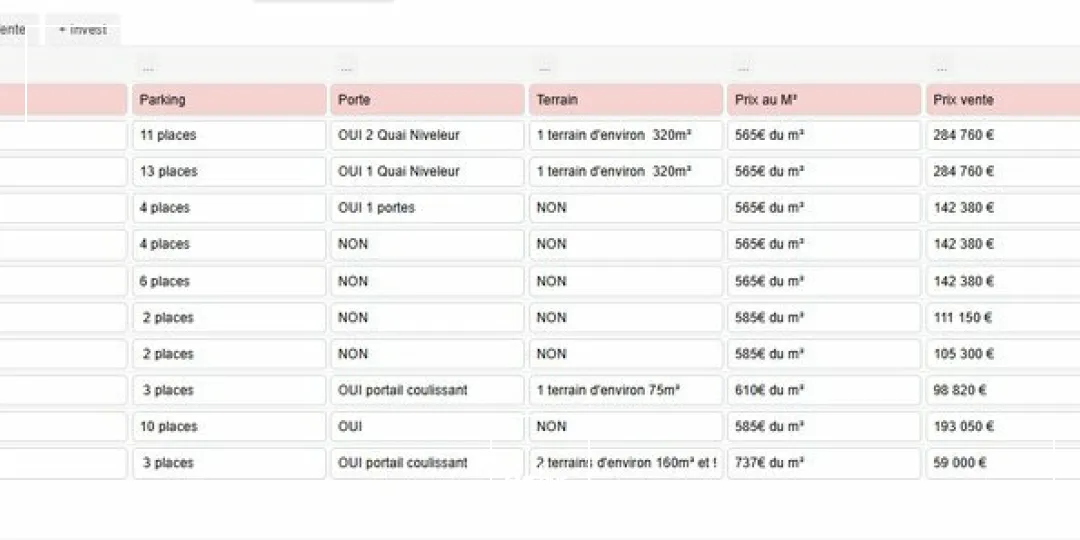Select the Prix au M² column header
Screen dimensions: 1080x540
coord(824,100)
